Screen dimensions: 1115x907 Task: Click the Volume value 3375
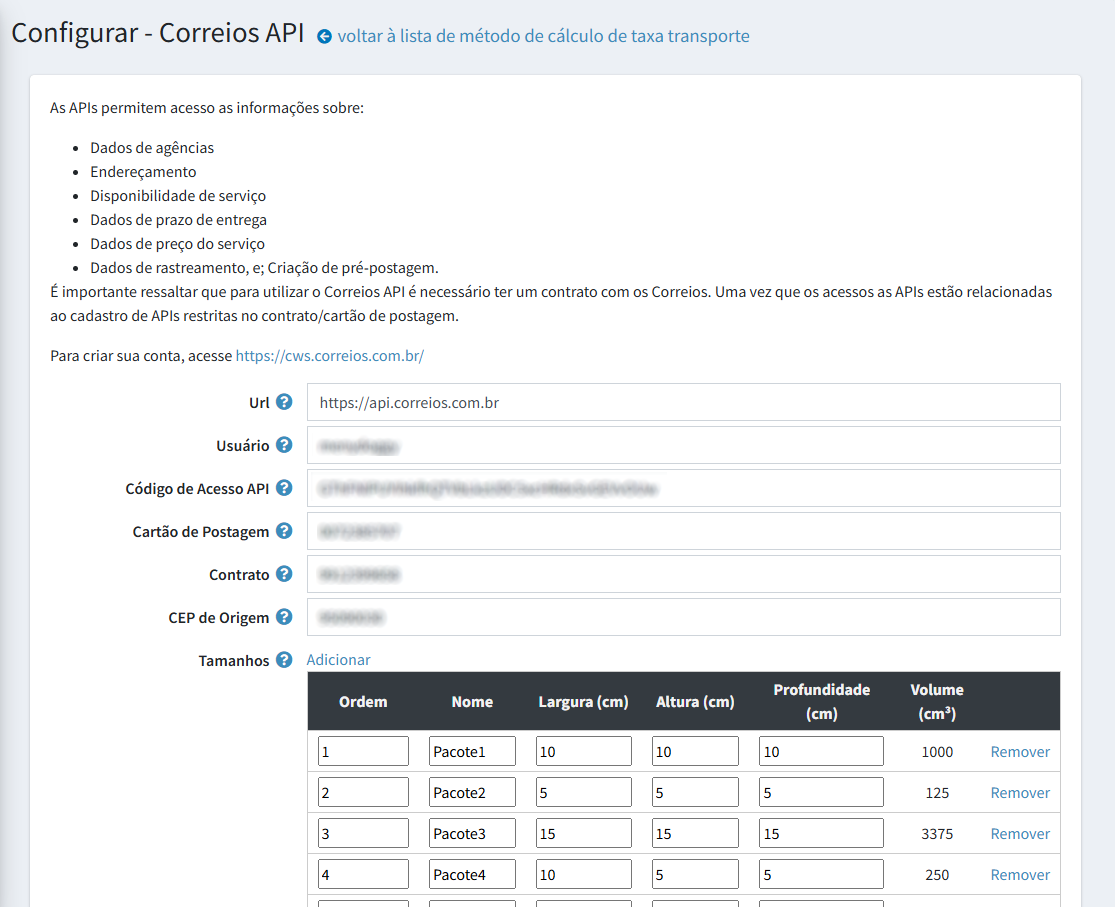pos(937,834)
